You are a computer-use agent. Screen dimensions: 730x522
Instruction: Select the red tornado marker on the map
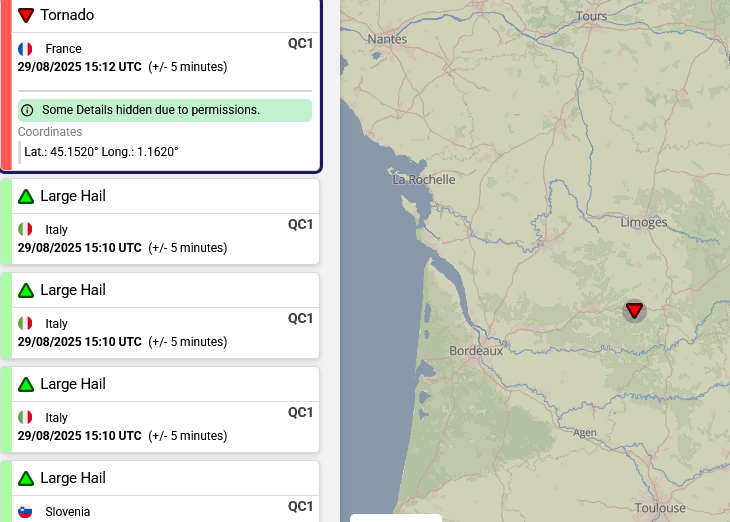coord(634,310)
